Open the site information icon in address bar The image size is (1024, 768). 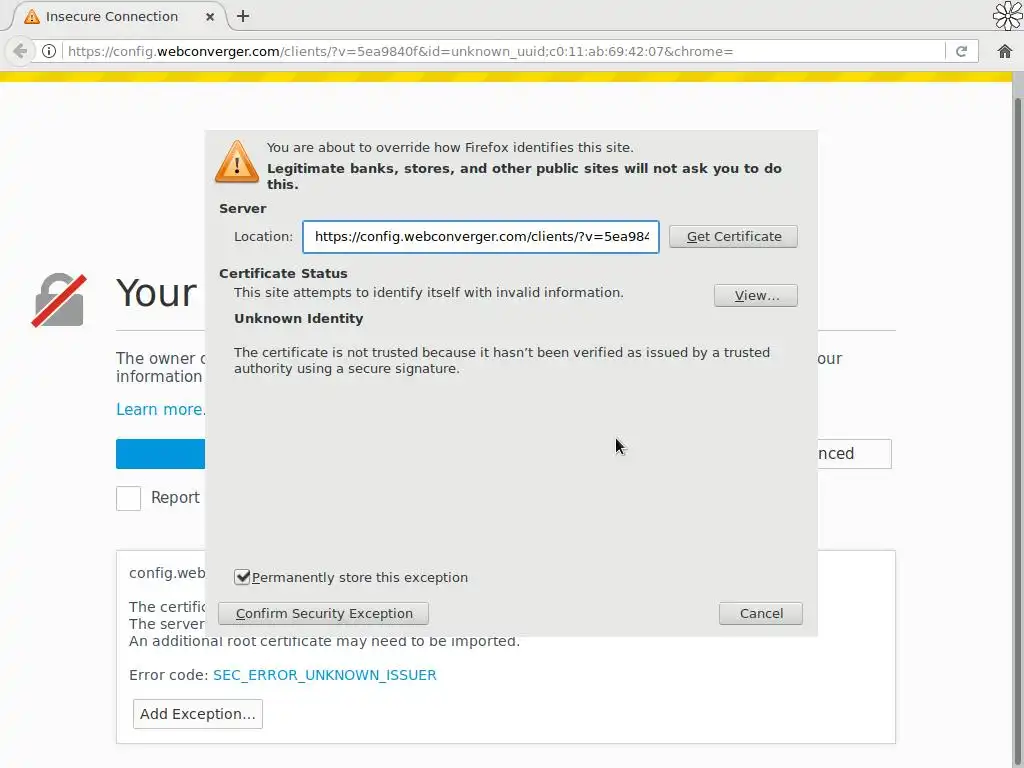[49, 51]
